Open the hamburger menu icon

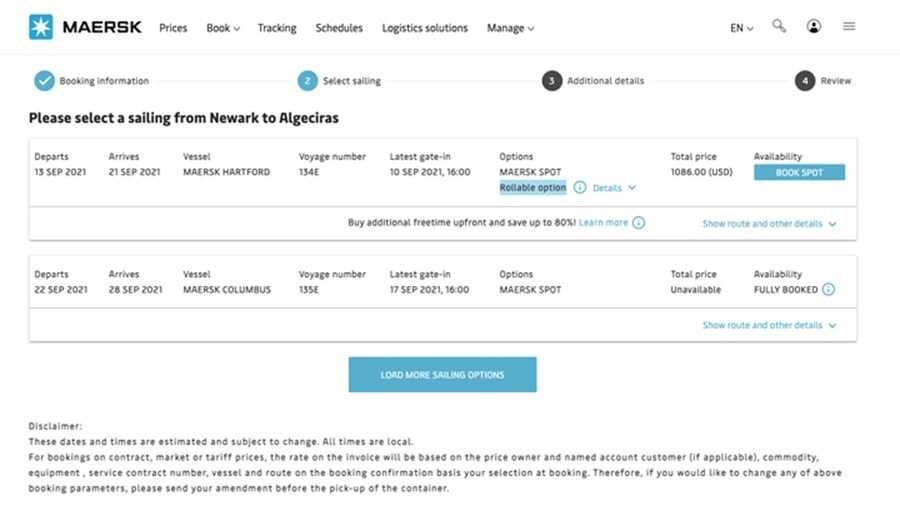tap(849, 27)
